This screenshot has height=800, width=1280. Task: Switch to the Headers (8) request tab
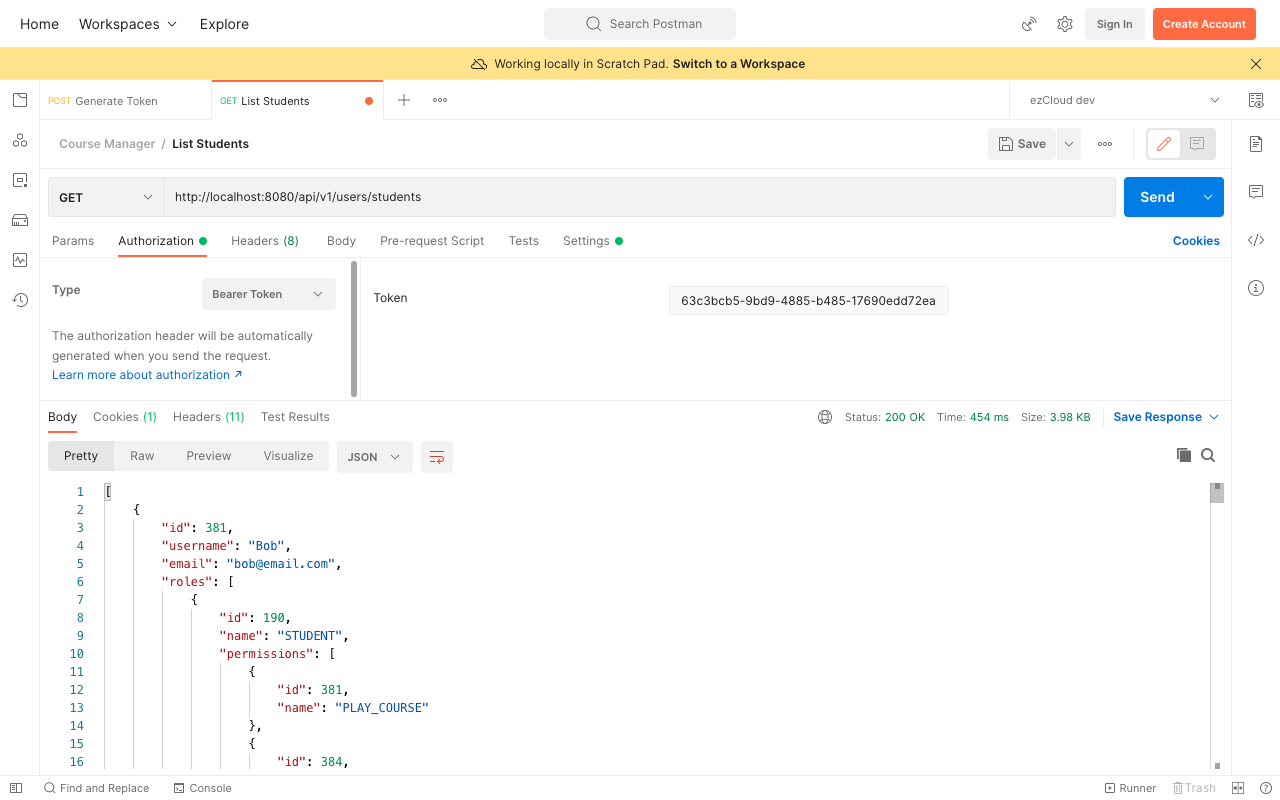tap(265, 241)
